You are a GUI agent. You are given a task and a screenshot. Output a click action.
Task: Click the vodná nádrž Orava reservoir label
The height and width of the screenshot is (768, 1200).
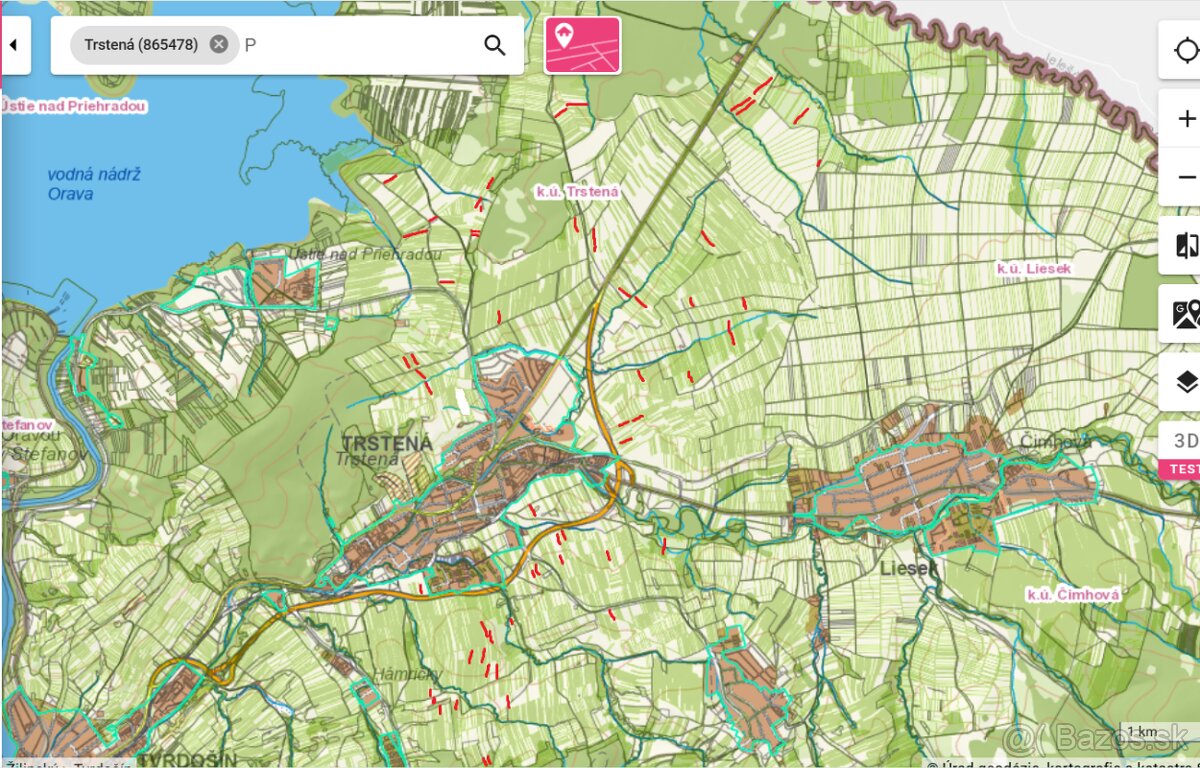tap(94, 184)
